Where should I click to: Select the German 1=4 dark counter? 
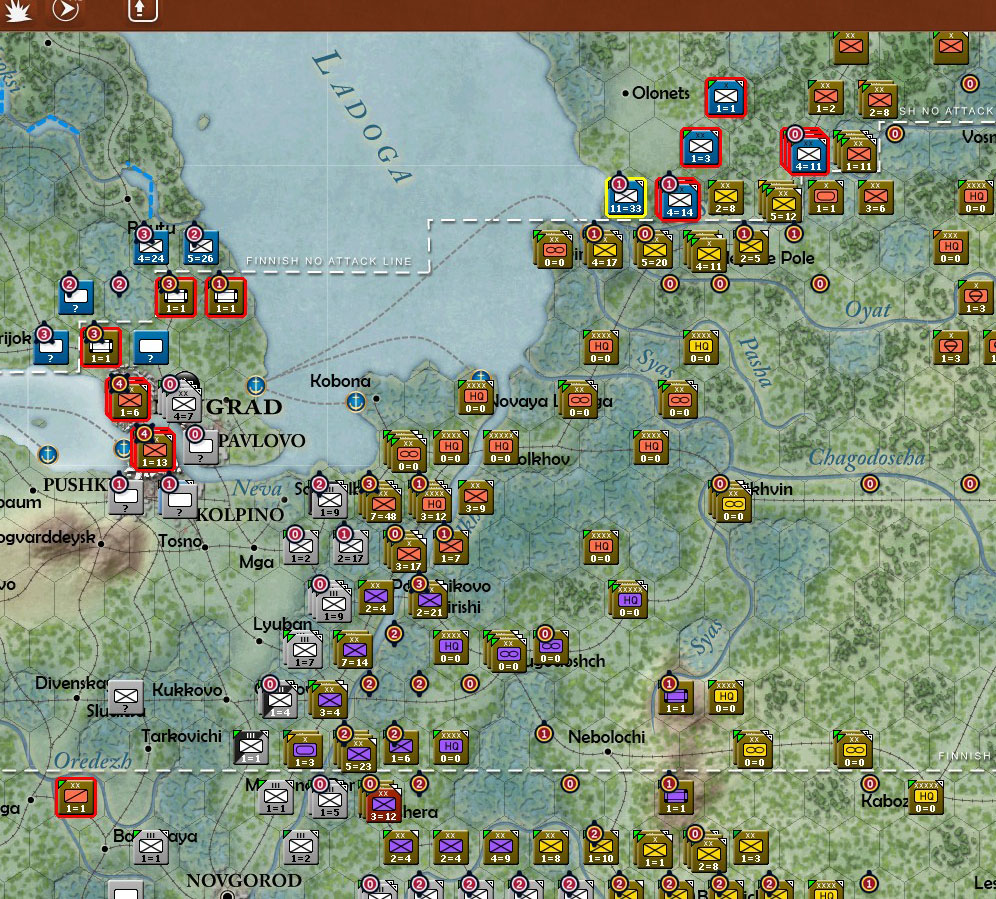tap(279, 701)
